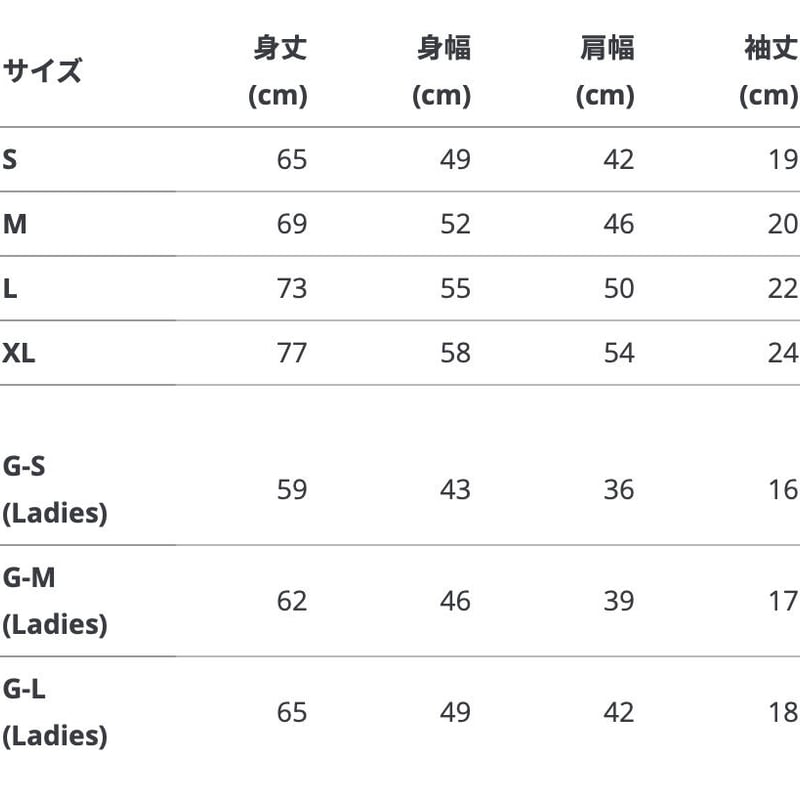Select the S size row label
This screenshot has height=800, width=800.
10,160
